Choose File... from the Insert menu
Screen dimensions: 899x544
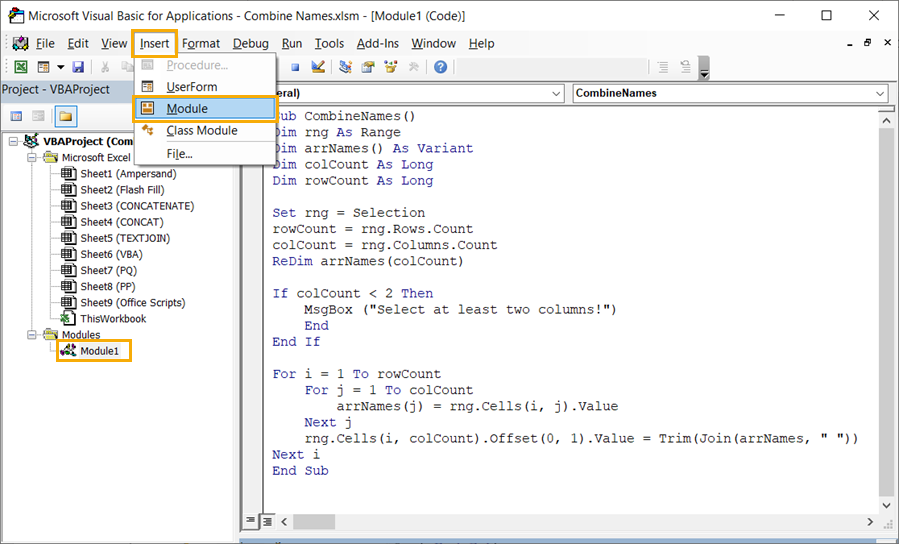205,154
